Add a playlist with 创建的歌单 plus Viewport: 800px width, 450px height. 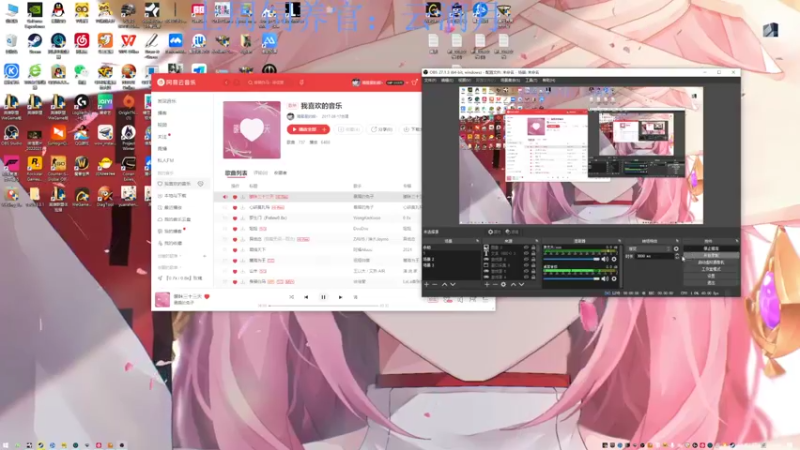pos(205,256)
